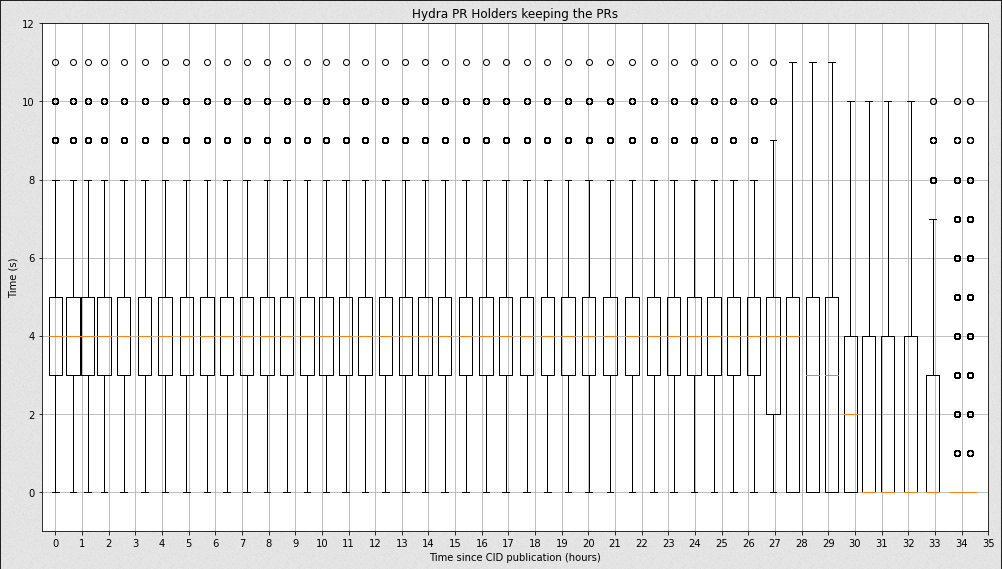This screenshot has height=569, width=1002.
Task: Click the x-axis label "Time since CID publication (hours)"
Action: 514,557
